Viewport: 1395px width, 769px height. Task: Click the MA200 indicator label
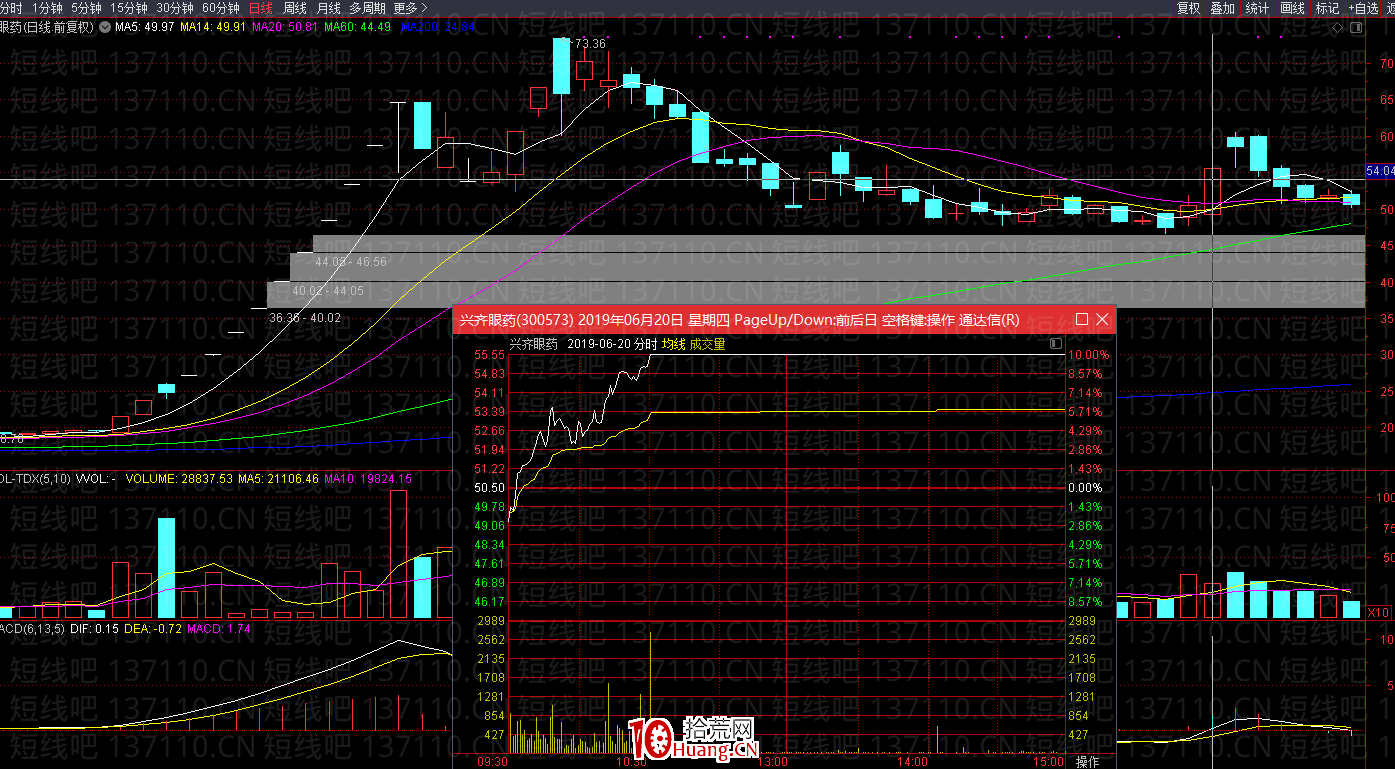[438, 27]
